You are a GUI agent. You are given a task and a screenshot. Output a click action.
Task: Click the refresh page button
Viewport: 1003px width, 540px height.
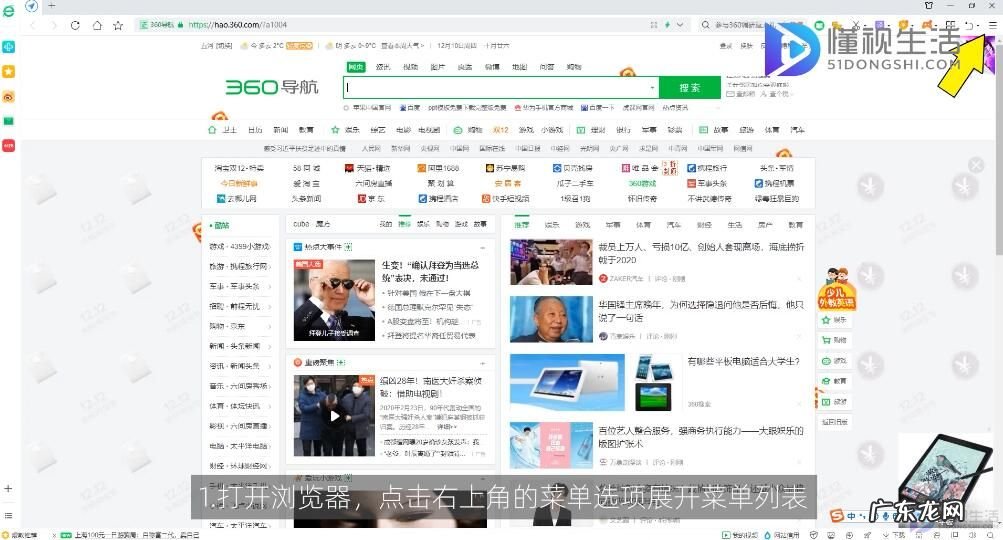pyautogui.click(x=75, y=25)
